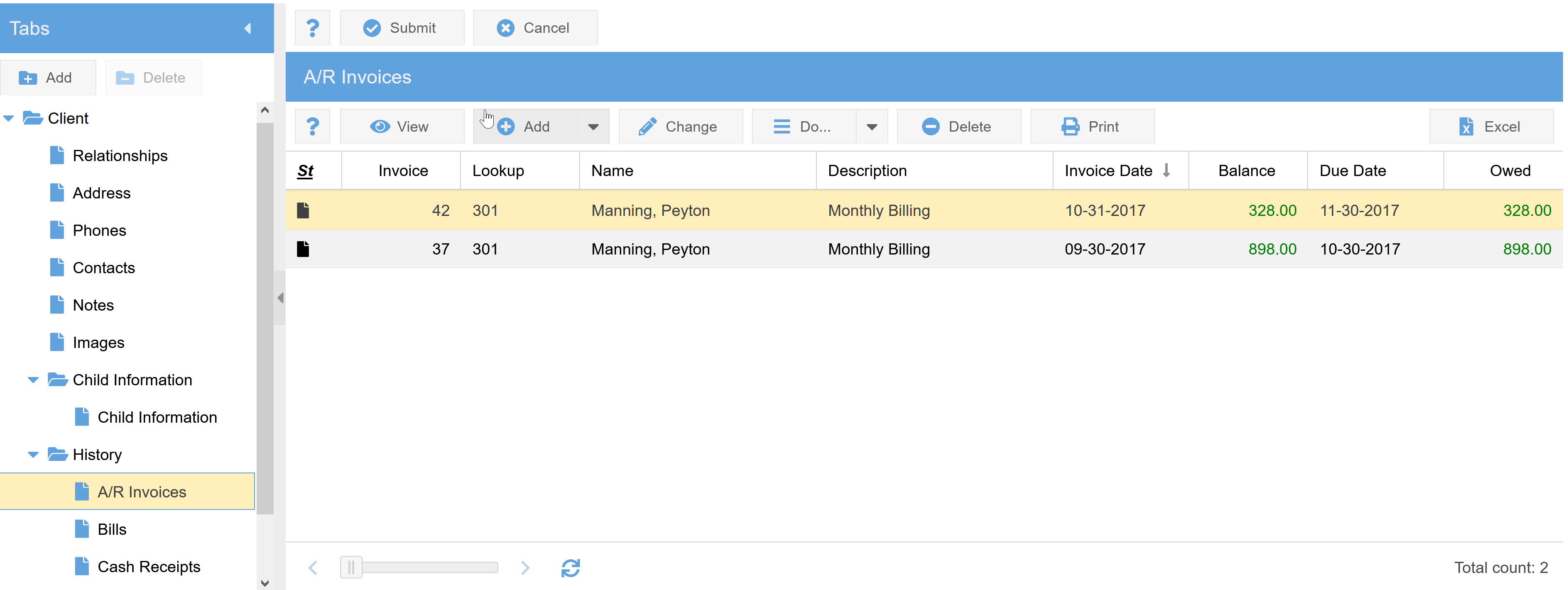
Task: Select the Contacts sidebar item
Action: coord(103,268)
